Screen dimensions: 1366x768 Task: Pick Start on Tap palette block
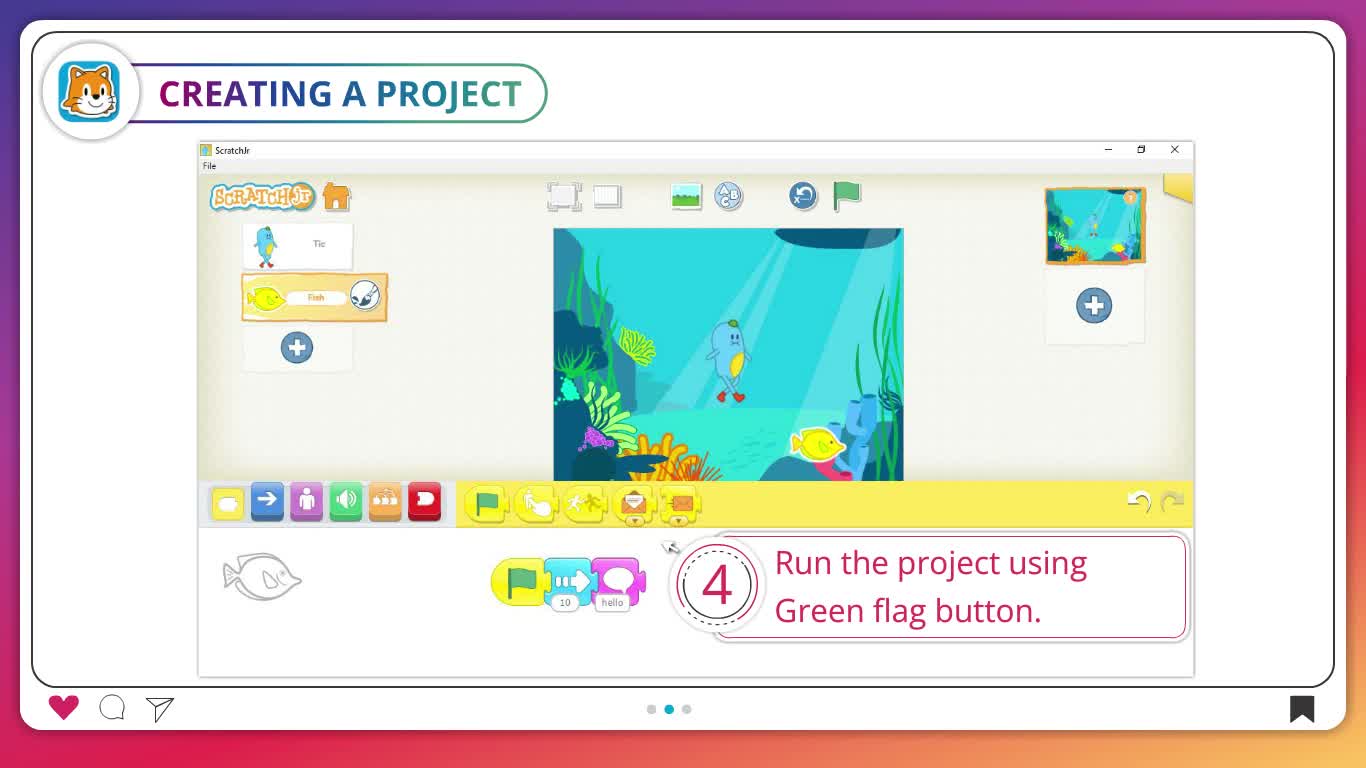536,504
